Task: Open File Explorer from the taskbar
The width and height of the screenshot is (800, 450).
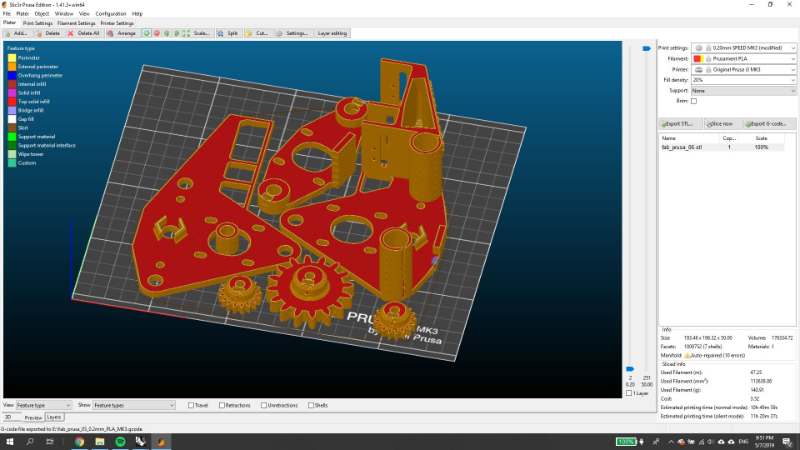Action: (100, 442)
